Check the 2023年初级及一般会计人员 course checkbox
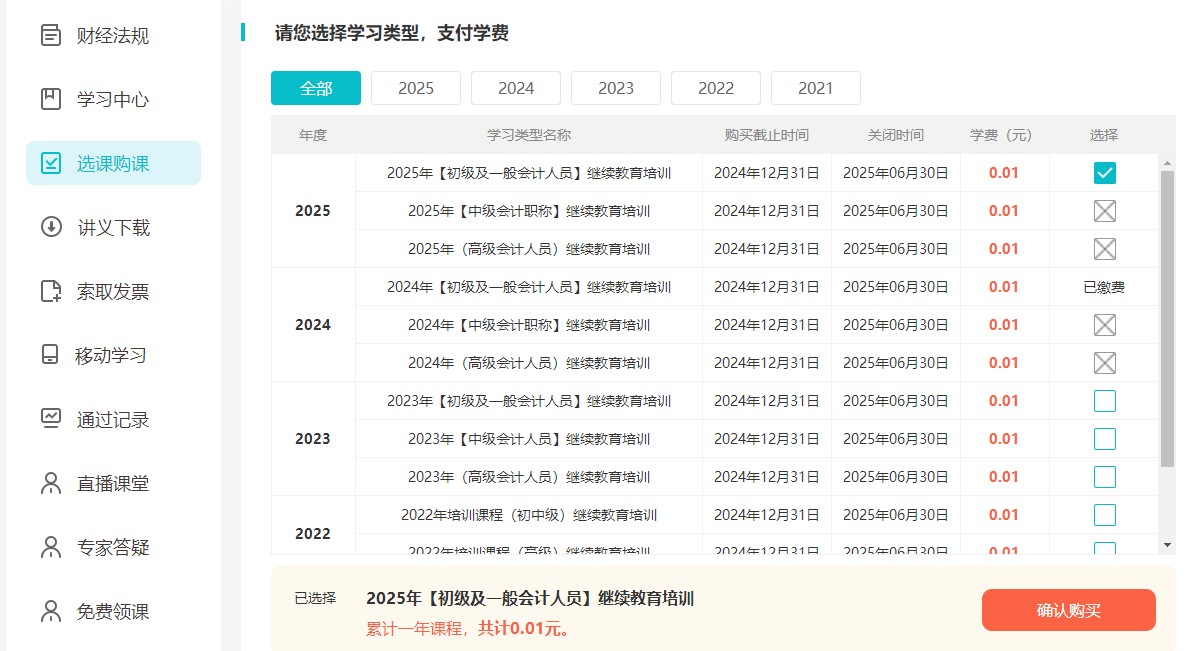Viewport: 1200px width, 651px height. pyautogui.click(x=1104, y=401)
